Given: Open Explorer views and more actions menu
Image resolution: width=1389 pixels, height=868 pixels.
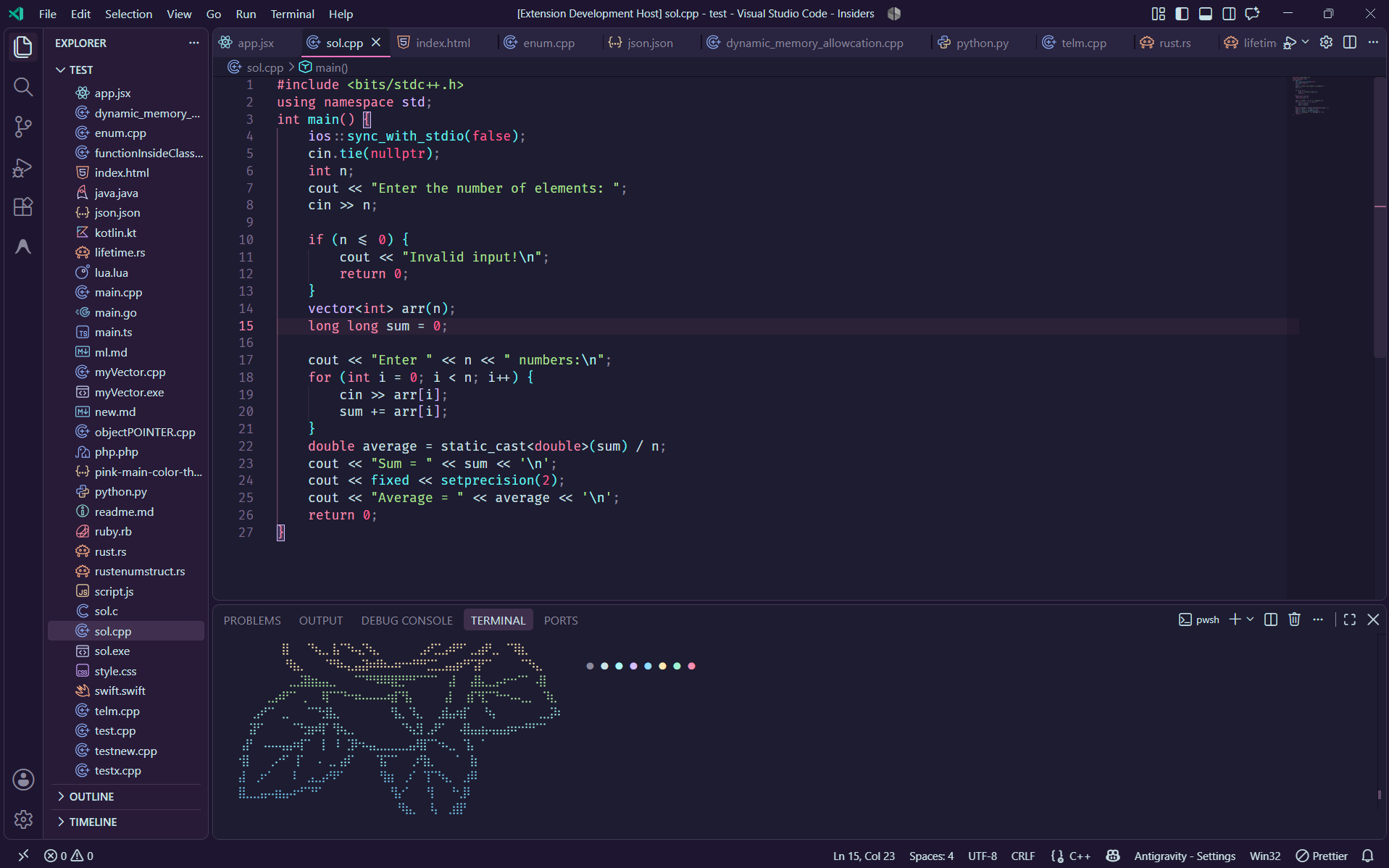Looking at the screenshot, I should 193,43.
